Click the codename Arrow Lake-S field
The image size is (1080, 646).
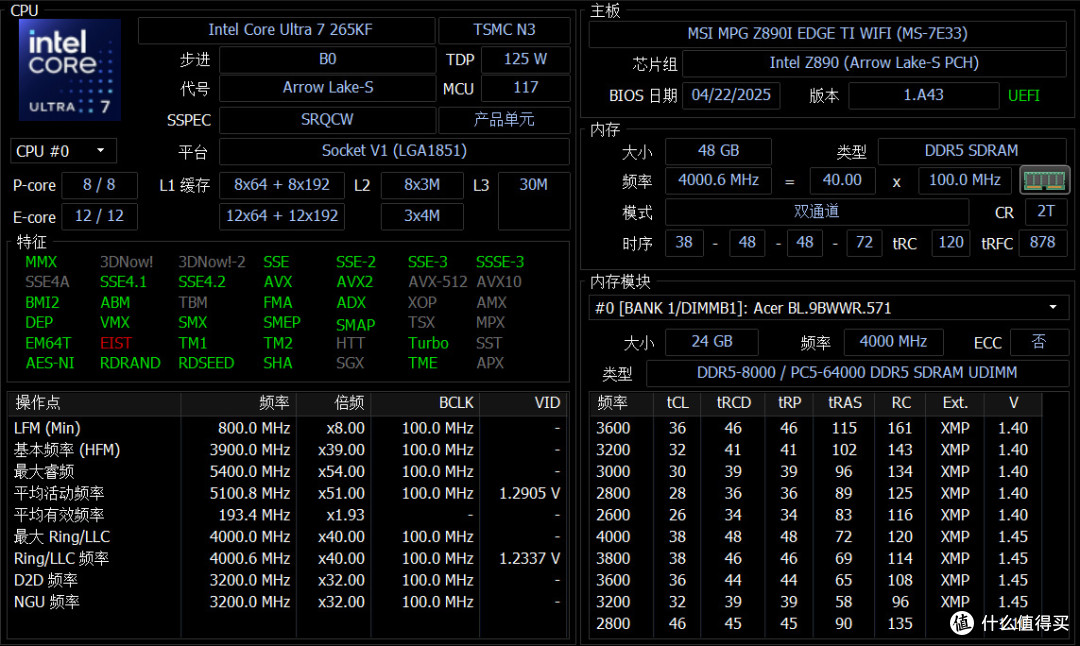coord(327,88)
